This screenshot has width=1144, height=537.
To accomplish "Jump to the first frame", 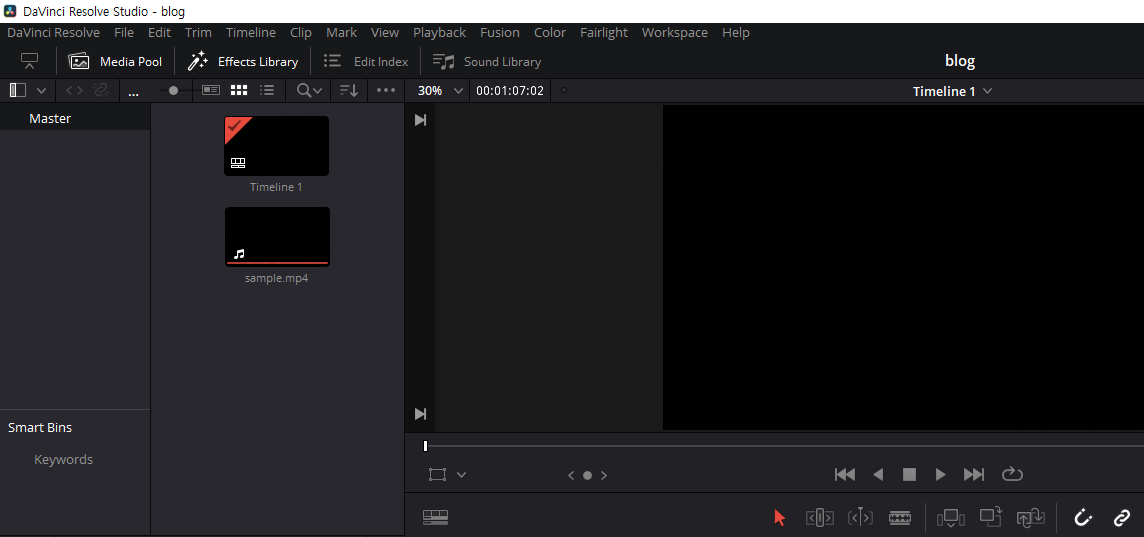I will tap(845, 475).
